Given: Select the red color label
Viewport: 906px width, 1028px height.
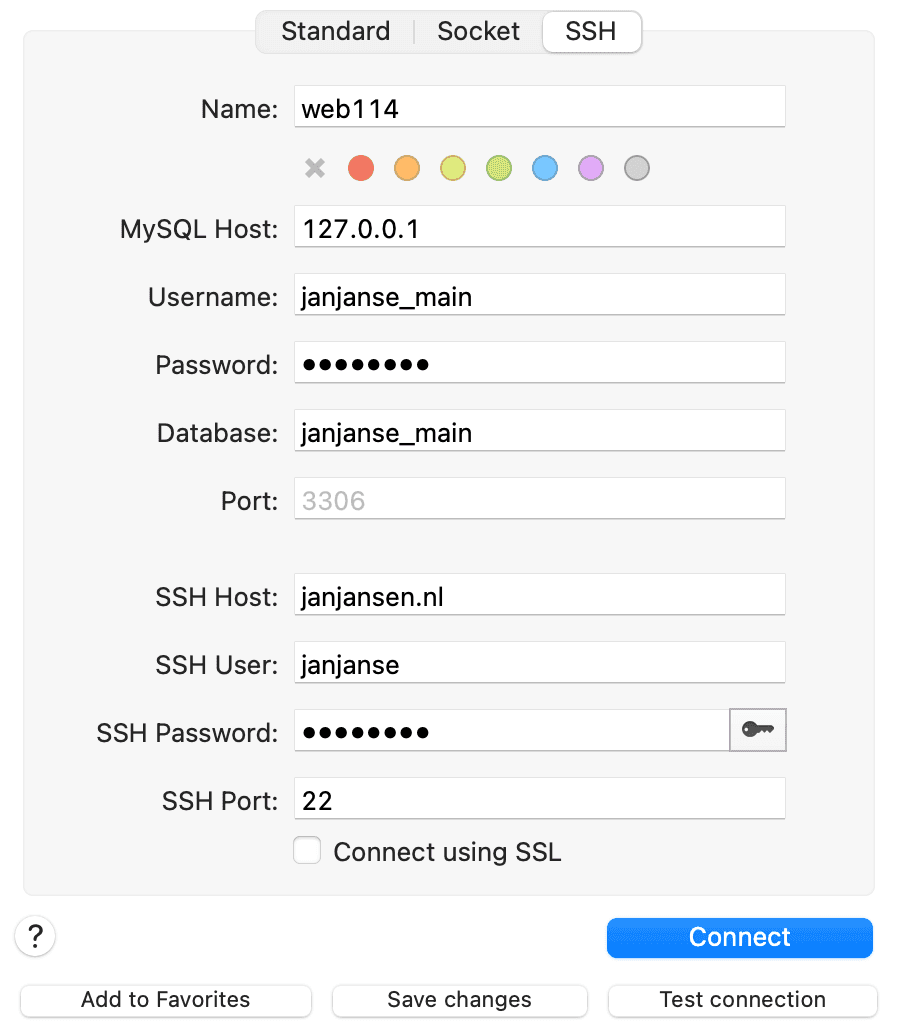Looking at the screenshot, I should pyautogui.click(x=361, y=168).
